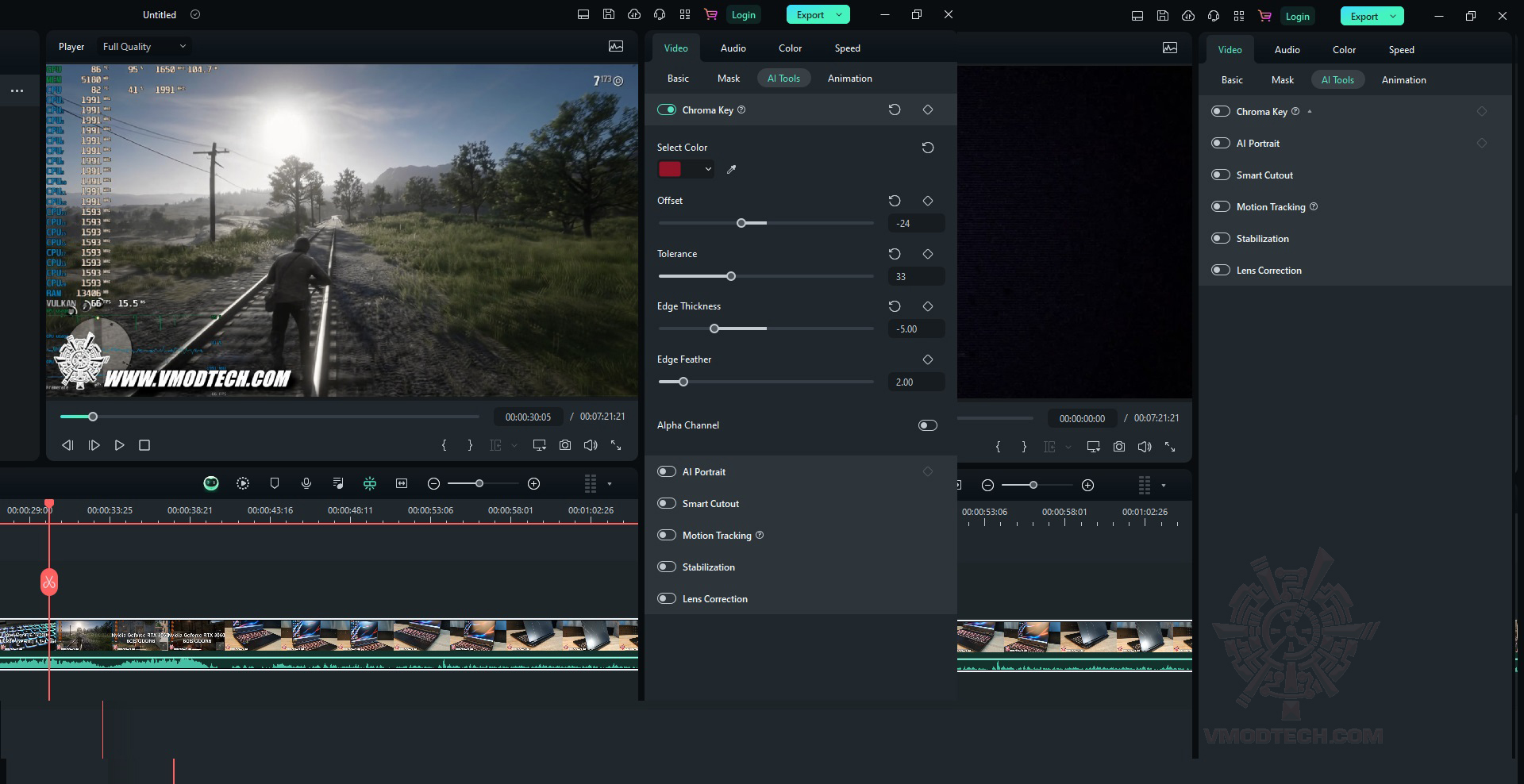The height and width of the screenshot is (784, 1524).
Task: Turn off the active Chroma Key toggle
Action: point(667,110)
